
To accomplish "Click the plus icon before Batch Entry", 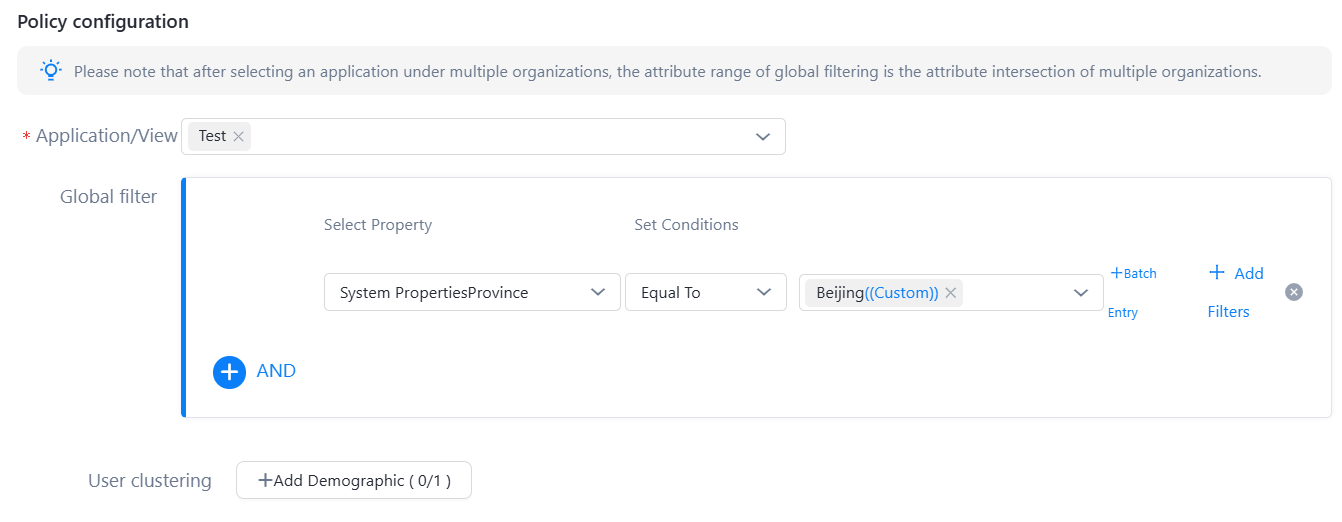I will [x=1116, y=273].
